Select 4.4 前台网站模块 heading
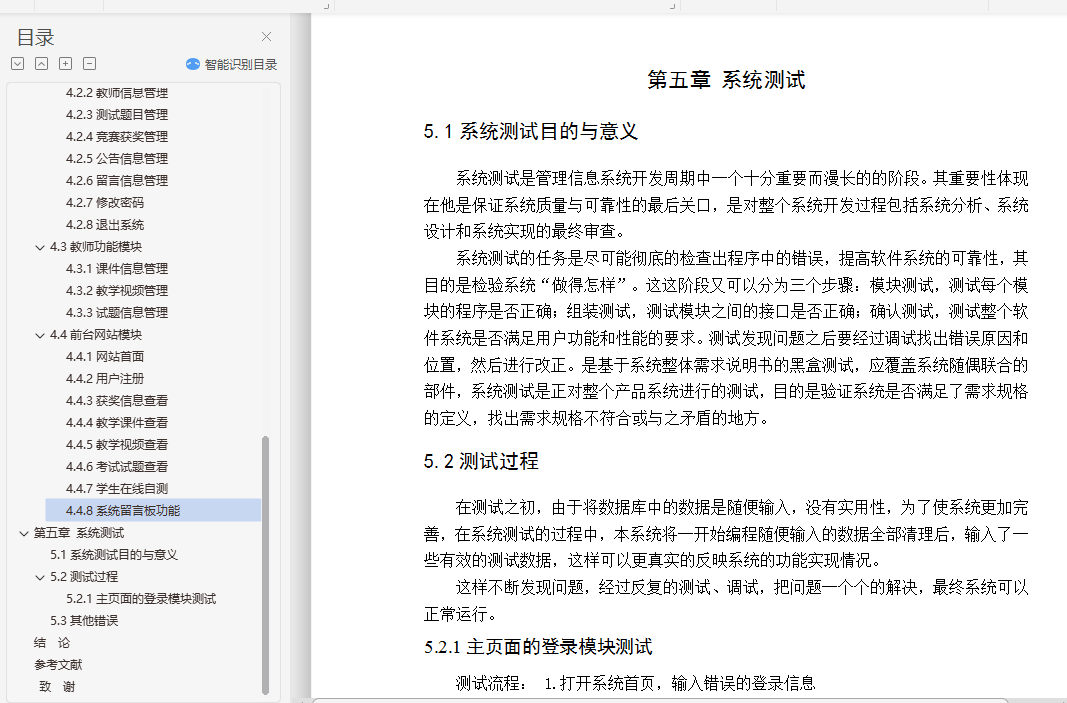The image size is (1067, 703). click(96, 334)
